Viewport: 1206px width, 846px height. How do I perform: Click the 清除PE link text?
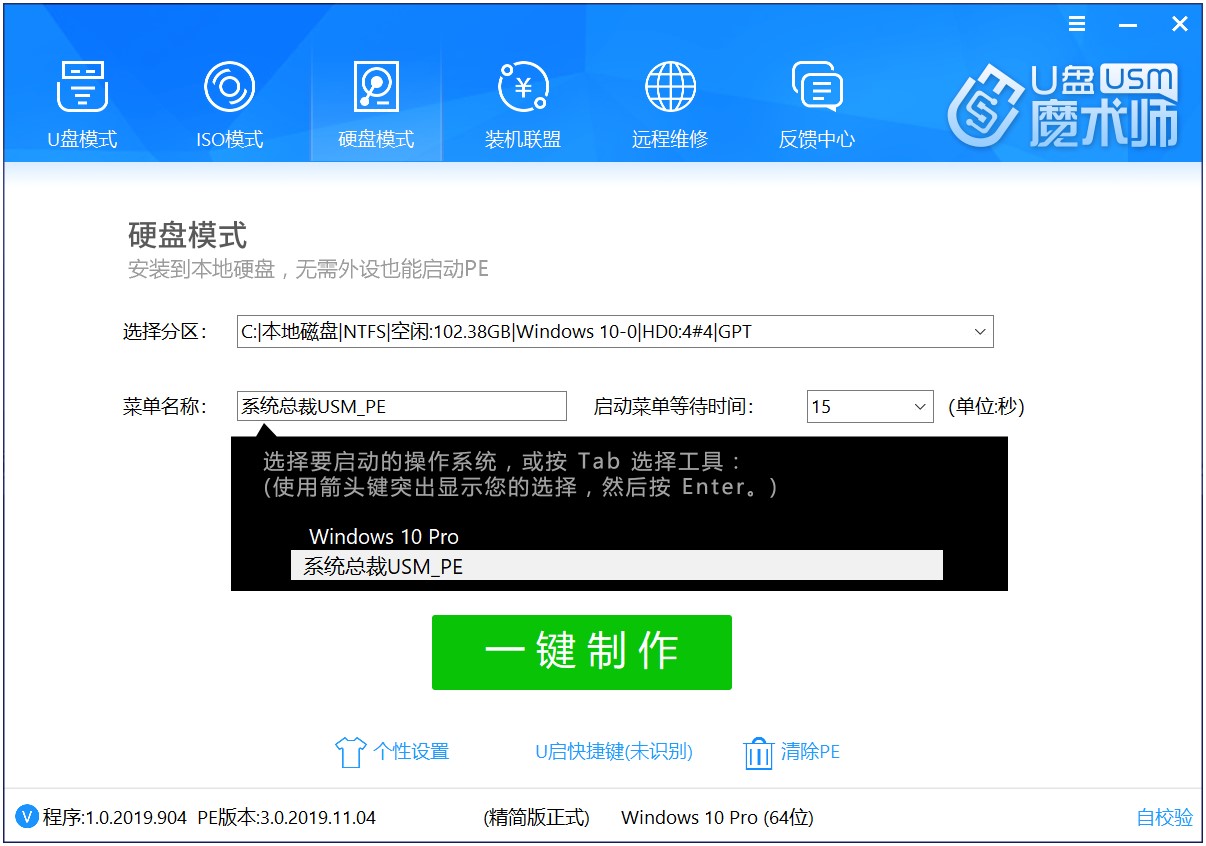(x=810, y=752)
